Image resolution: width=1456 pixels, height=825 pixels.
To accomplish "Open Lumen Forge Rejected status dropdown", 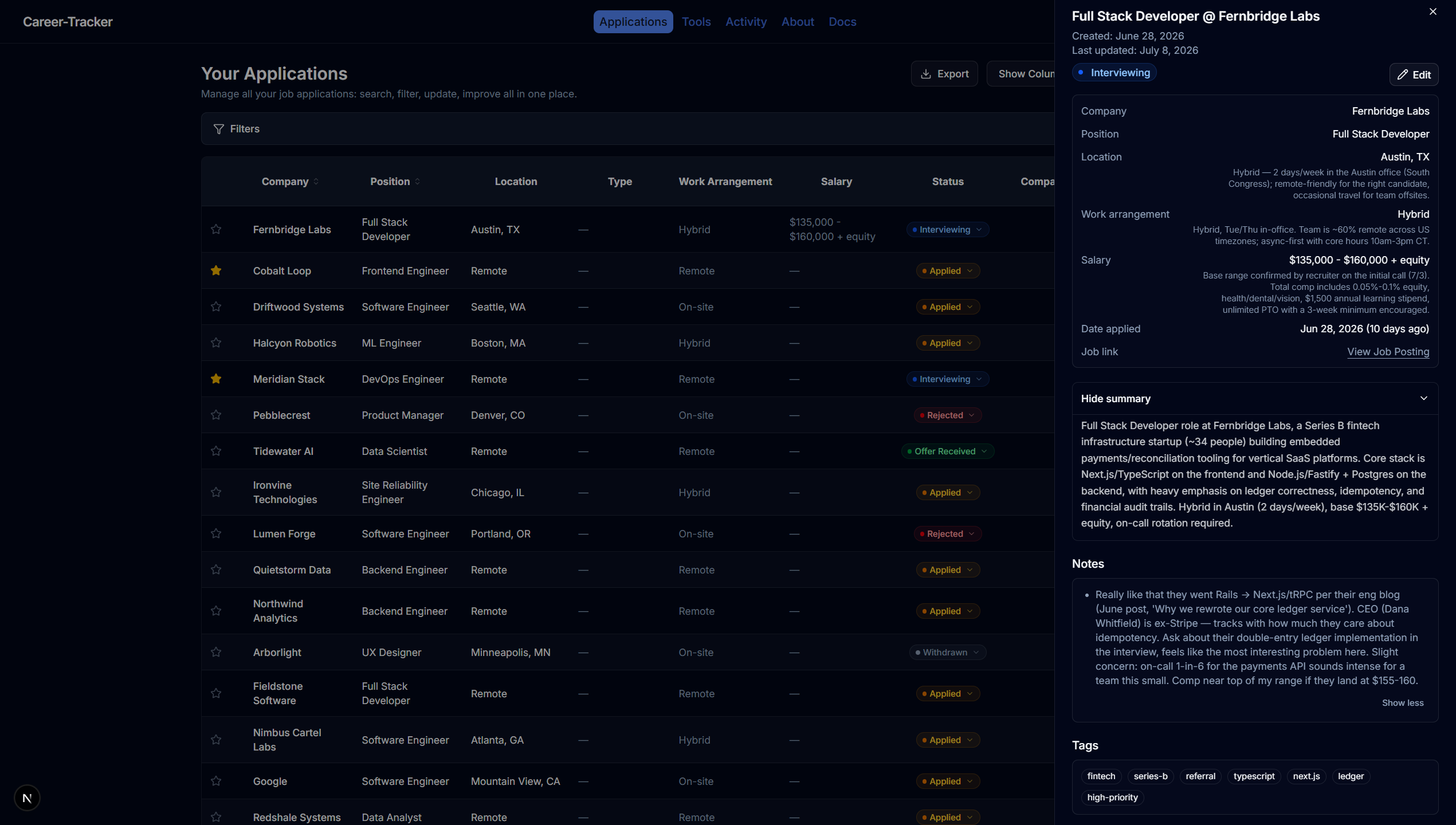I will coord(947,534).
